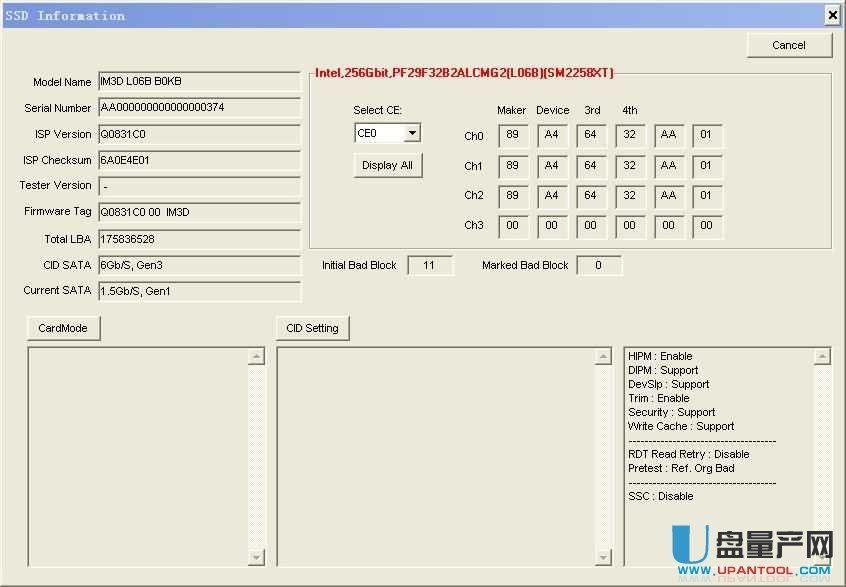Click scroll up arrow in features list

(x=822, y=357)
